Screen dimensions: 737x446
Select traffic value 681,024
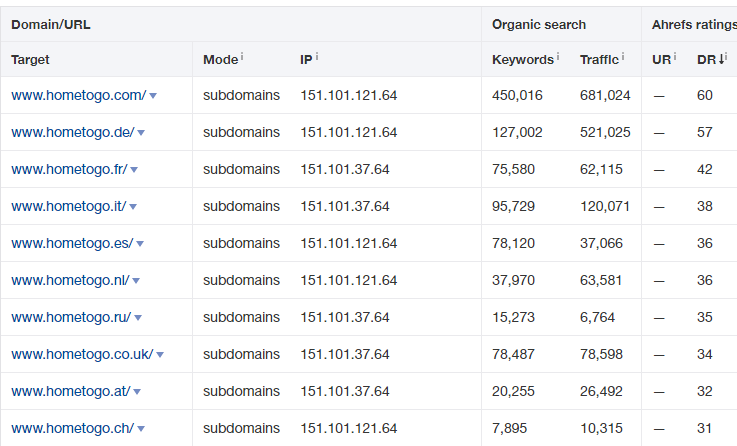click(605, 95)
